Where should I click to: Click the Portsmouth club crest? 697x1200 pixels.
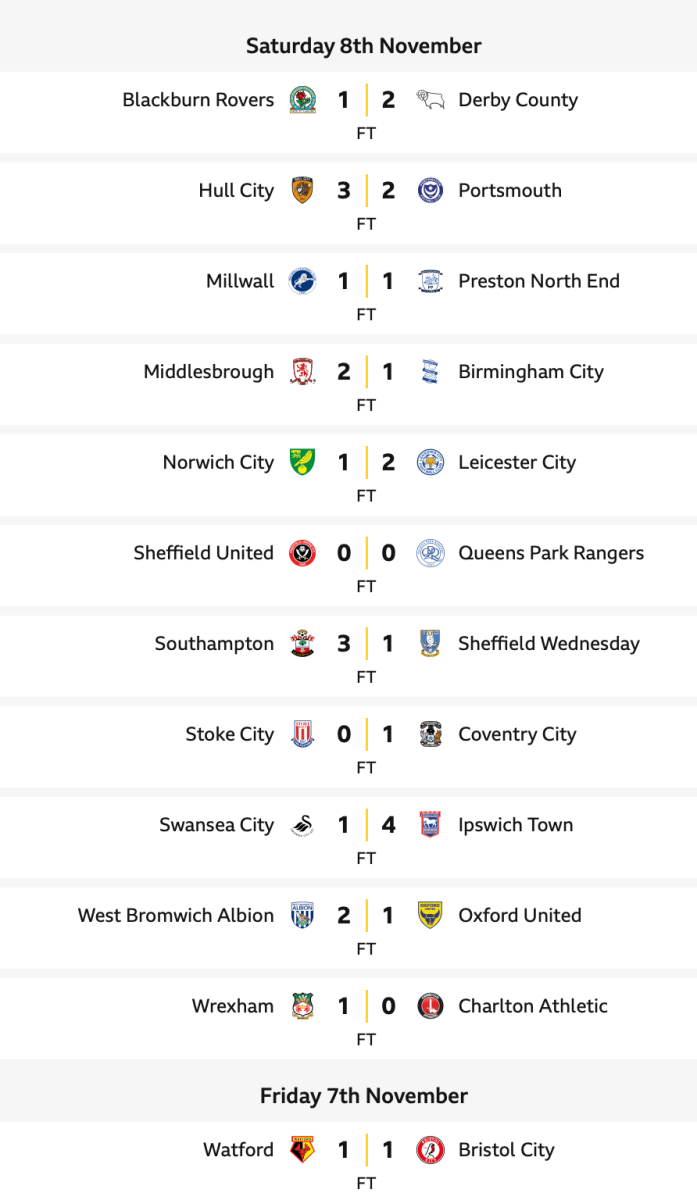coord(430,191)
